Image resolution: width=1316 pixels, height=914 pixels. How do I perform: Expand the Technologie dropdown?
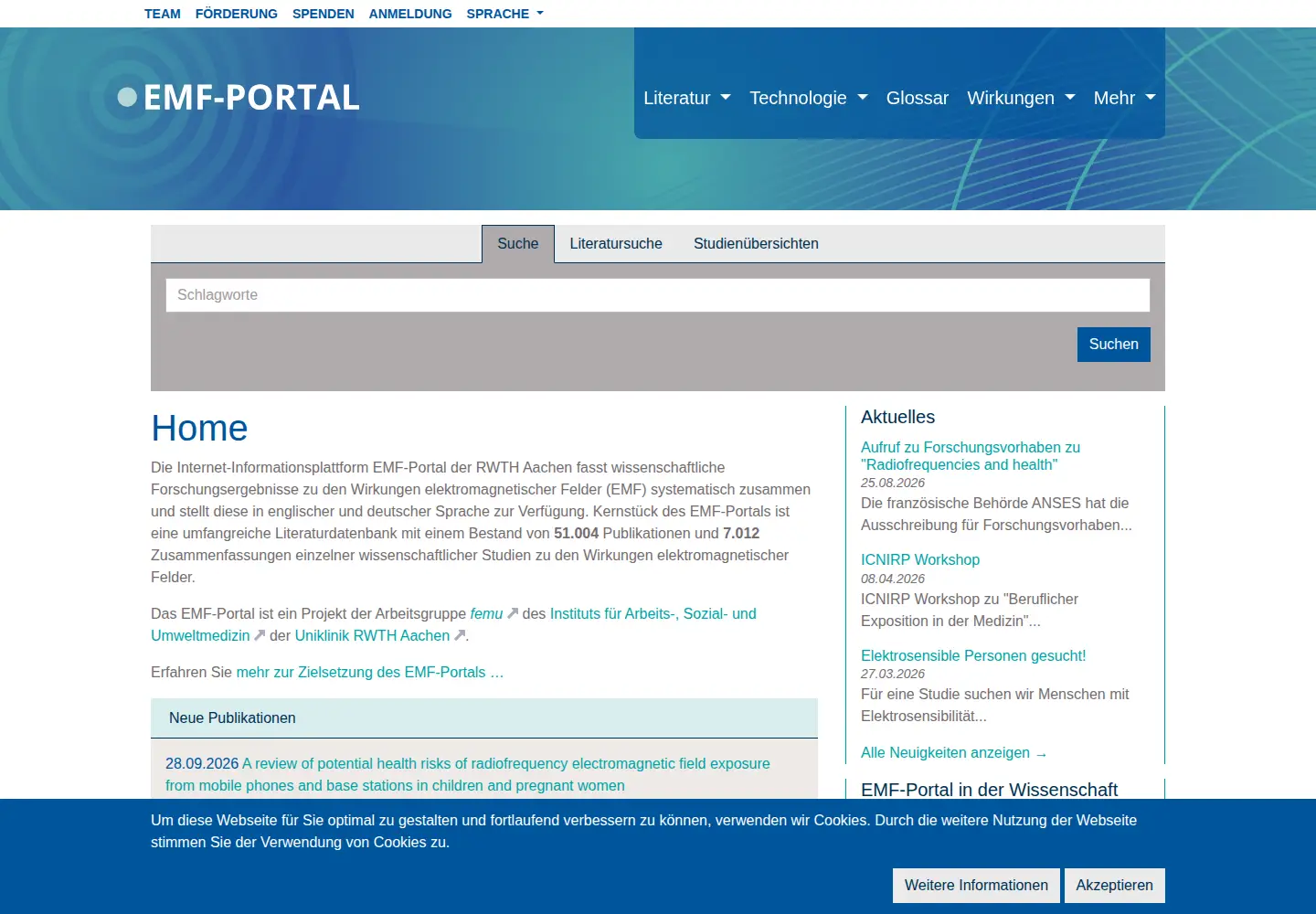point(809,98)
